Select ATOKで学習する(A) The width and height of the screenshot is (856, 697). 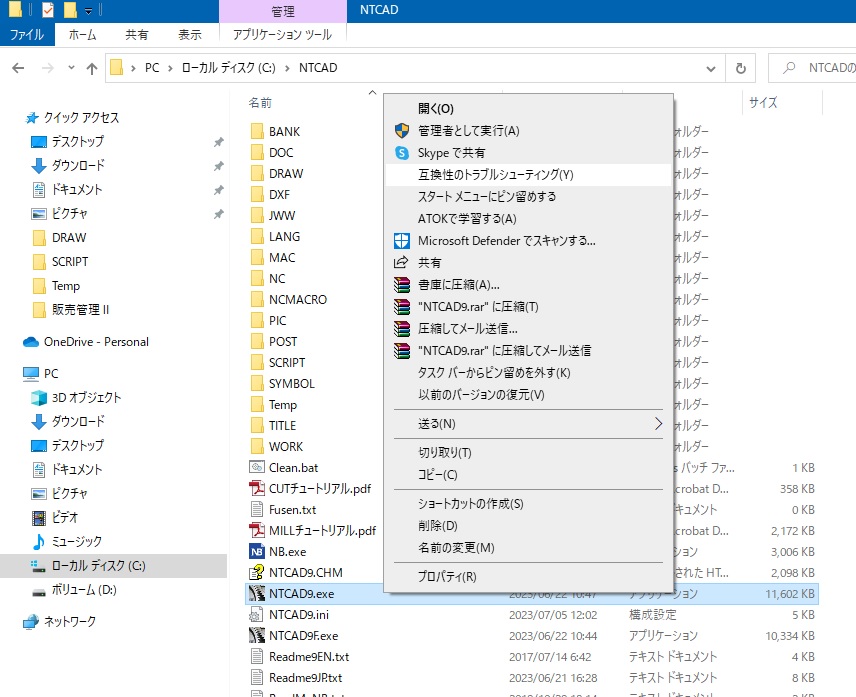click(x=528, y=219)
